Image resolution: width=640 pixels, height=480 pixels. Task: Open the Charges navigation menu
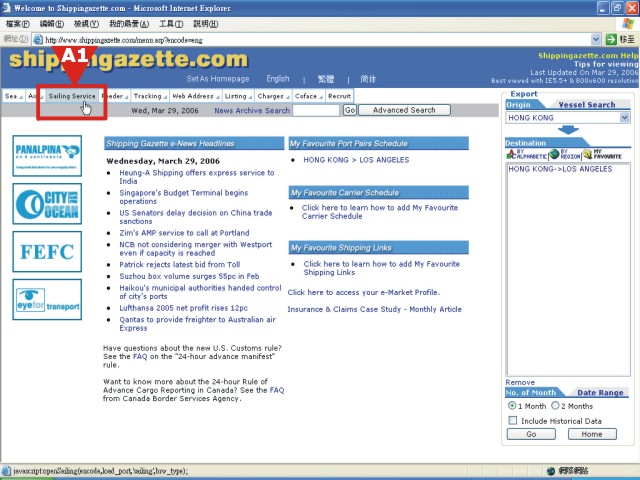pos(273,96)
